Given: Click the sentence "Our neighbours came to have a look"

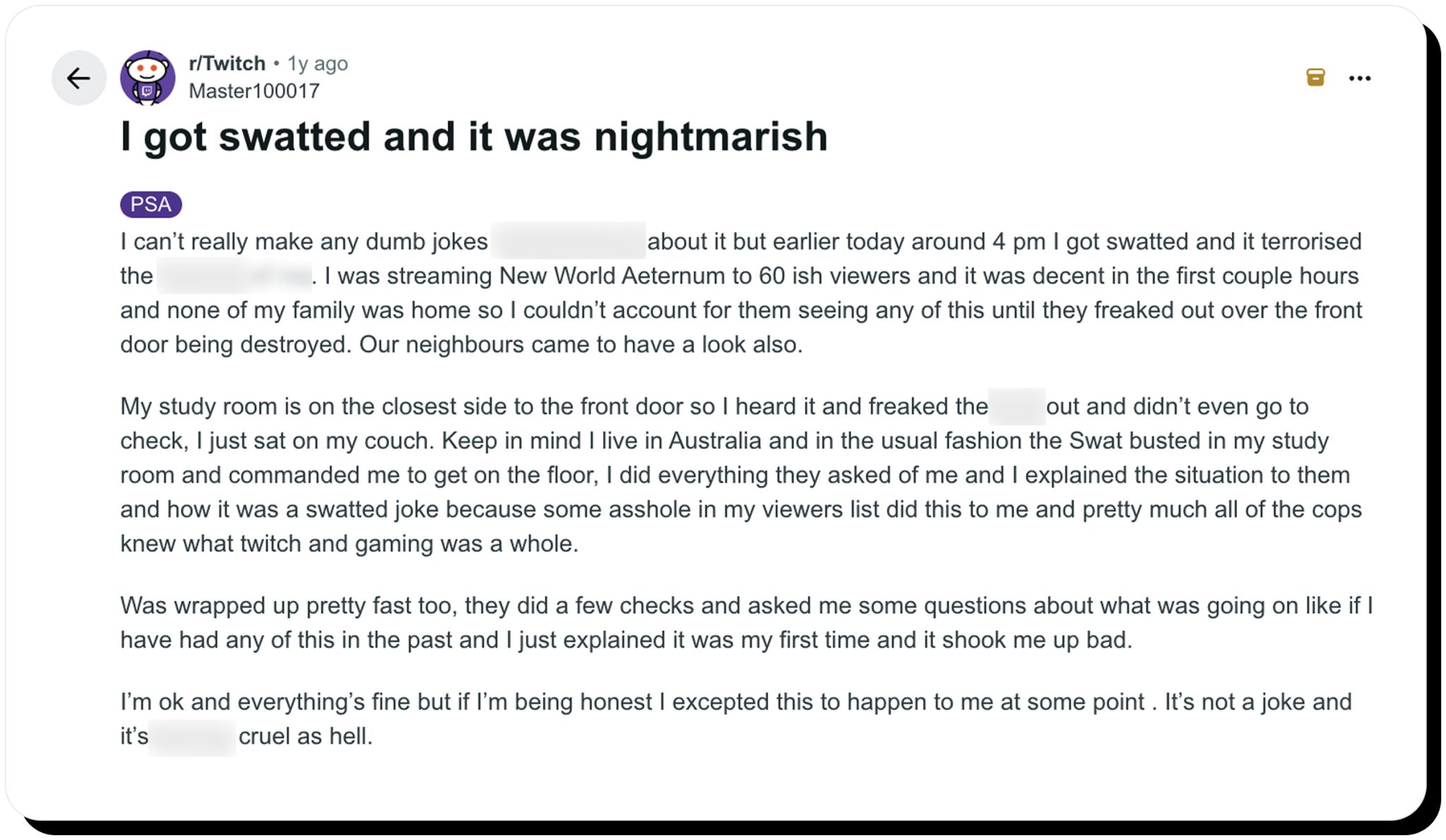Looking at the screenshot, I should click(580, 344).
